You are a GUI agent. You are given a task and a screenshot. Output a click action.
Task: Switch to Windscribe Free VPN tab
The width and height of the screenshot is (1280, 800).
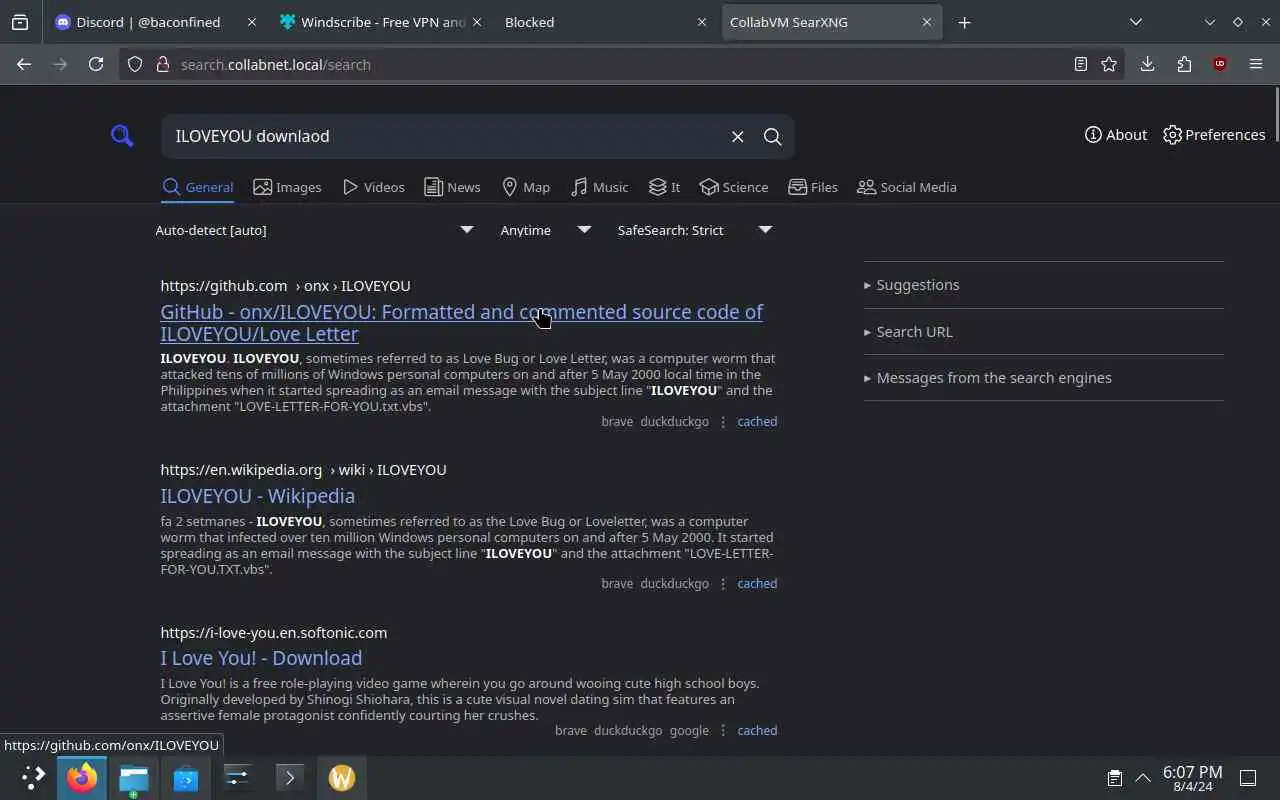coord(382,22)
